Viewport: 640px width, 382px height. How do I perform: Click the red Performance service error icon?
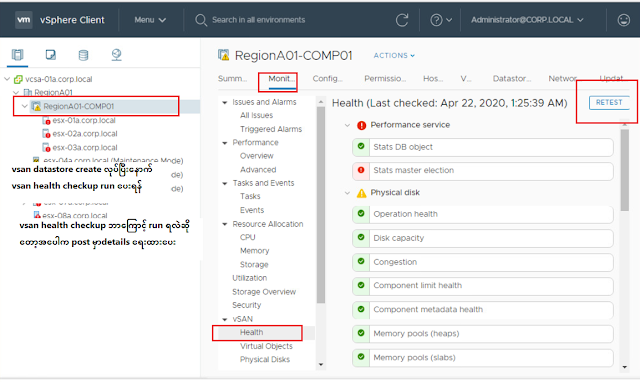coord(362,125)
